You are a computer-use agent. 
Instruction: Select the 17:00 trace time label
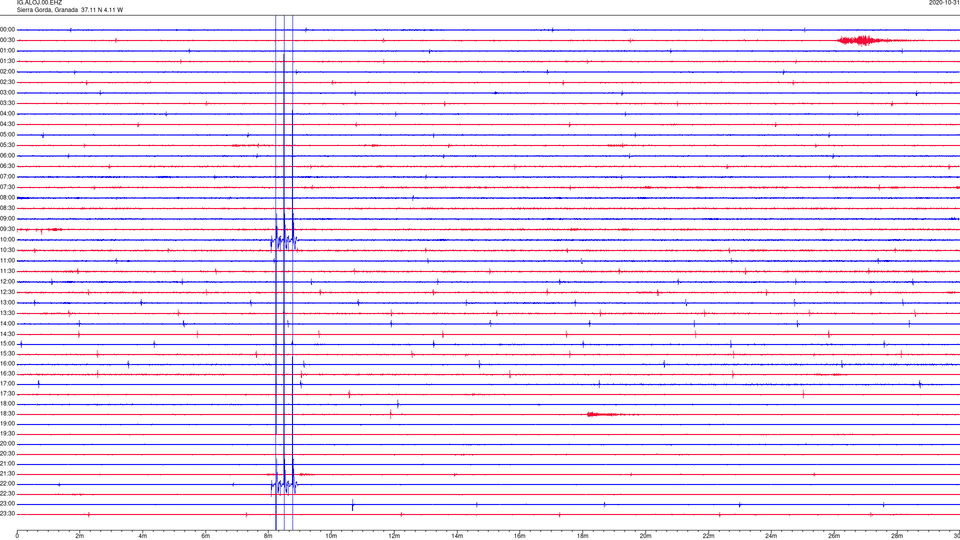(x=7, y=383)
